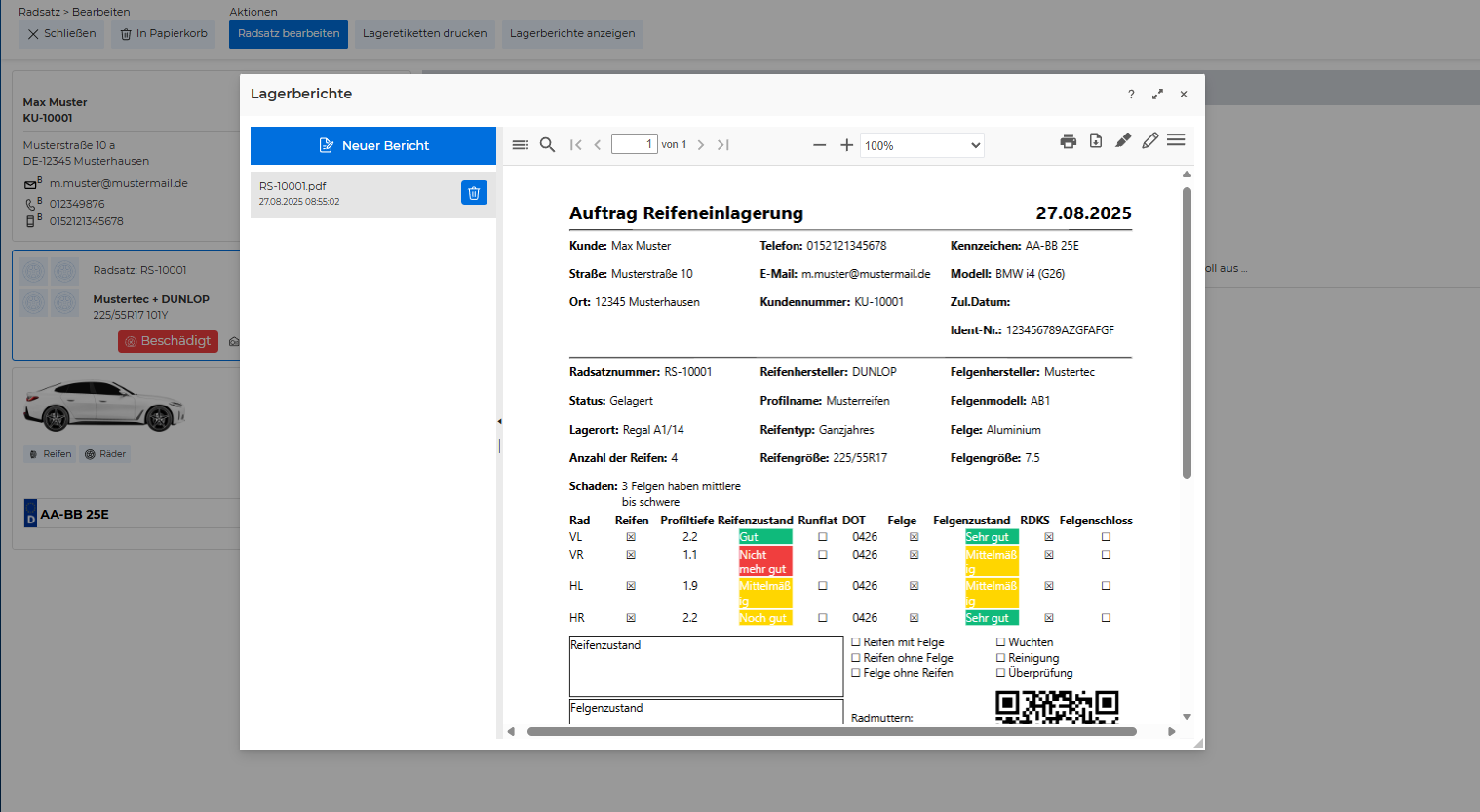Collapse the report list panel via splitter arrow

tap(499, 421)
